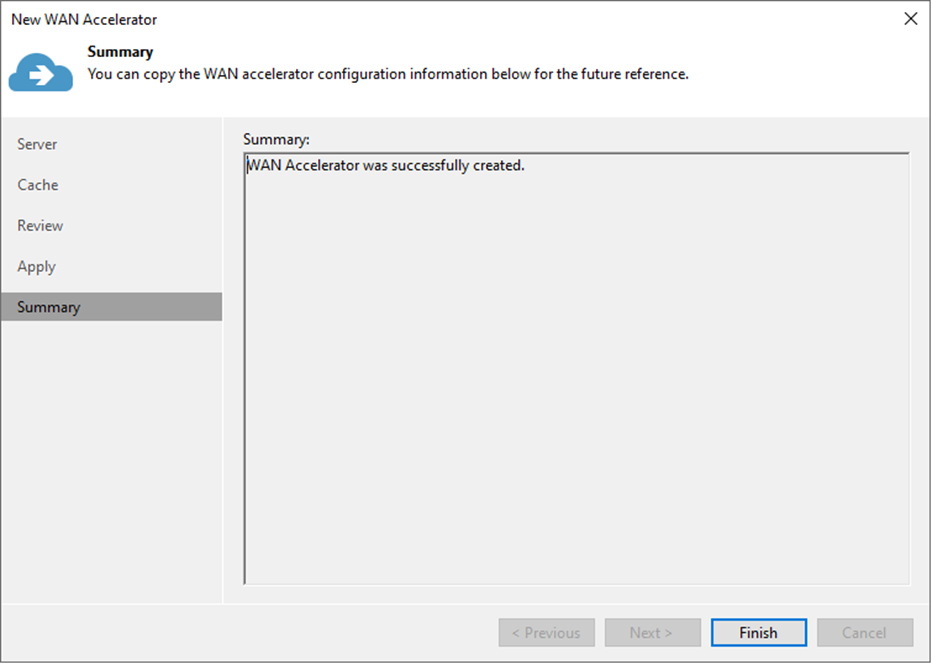This screenshot has width=932, height=664.
Task: Click the 'Summary:' label above the text box
Action: pyautogui.click(x=277, y=138)
